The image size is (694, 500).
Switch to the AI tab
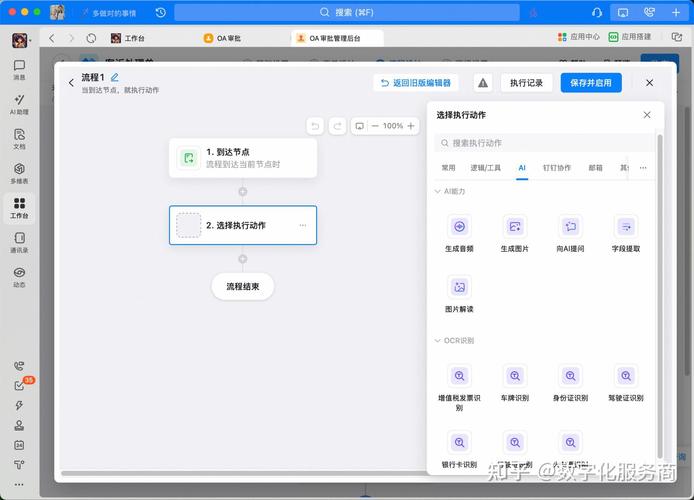(x=522, y=168)
